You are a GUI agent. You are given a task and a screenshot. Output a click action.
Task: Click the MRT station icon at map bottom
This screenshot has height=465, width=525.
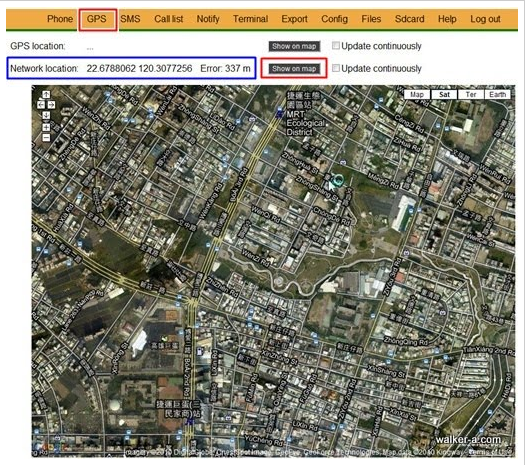pyautogui.click(x=190, y=422)
